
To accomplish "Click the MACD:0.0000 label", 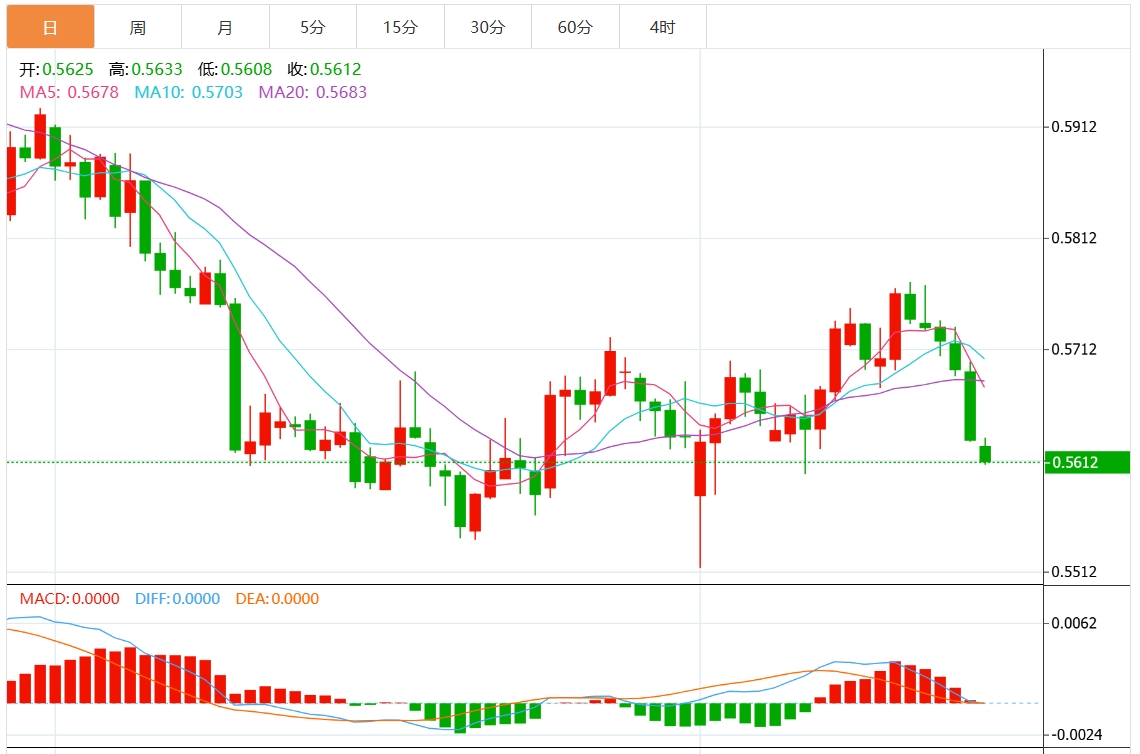I will pyautogui.click(x=69, y=598).
